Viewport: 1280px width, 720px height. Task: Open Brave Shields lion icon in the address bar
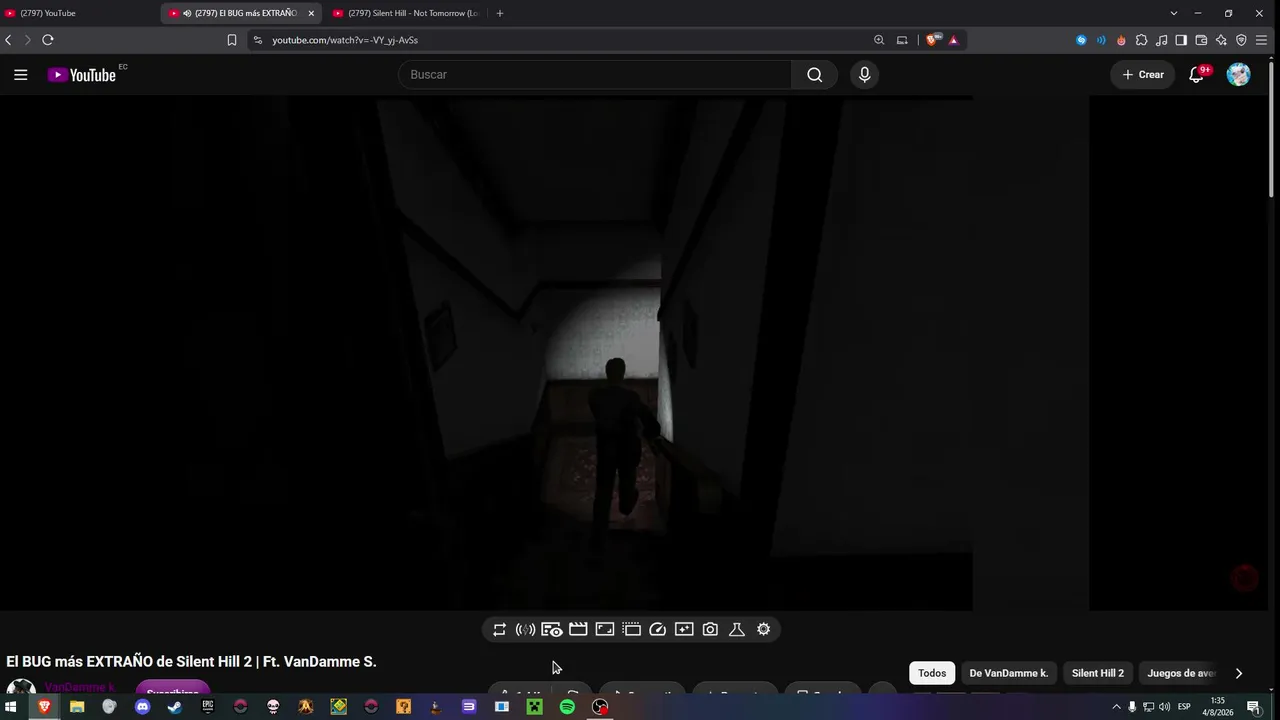932,40
